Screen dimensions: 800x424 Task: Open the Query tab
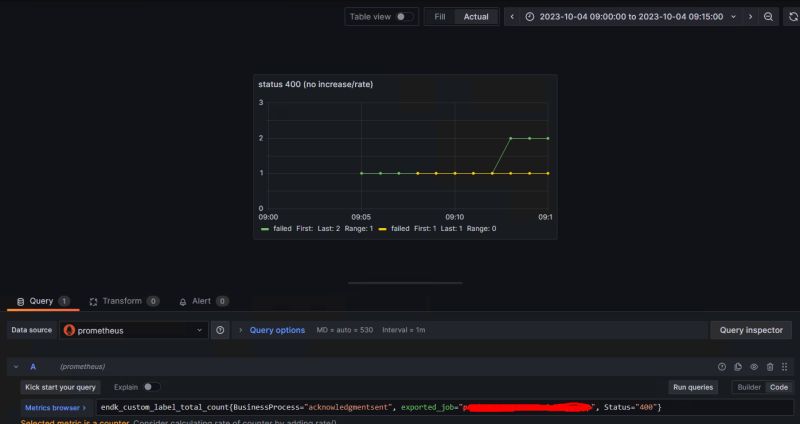(43, 302)
